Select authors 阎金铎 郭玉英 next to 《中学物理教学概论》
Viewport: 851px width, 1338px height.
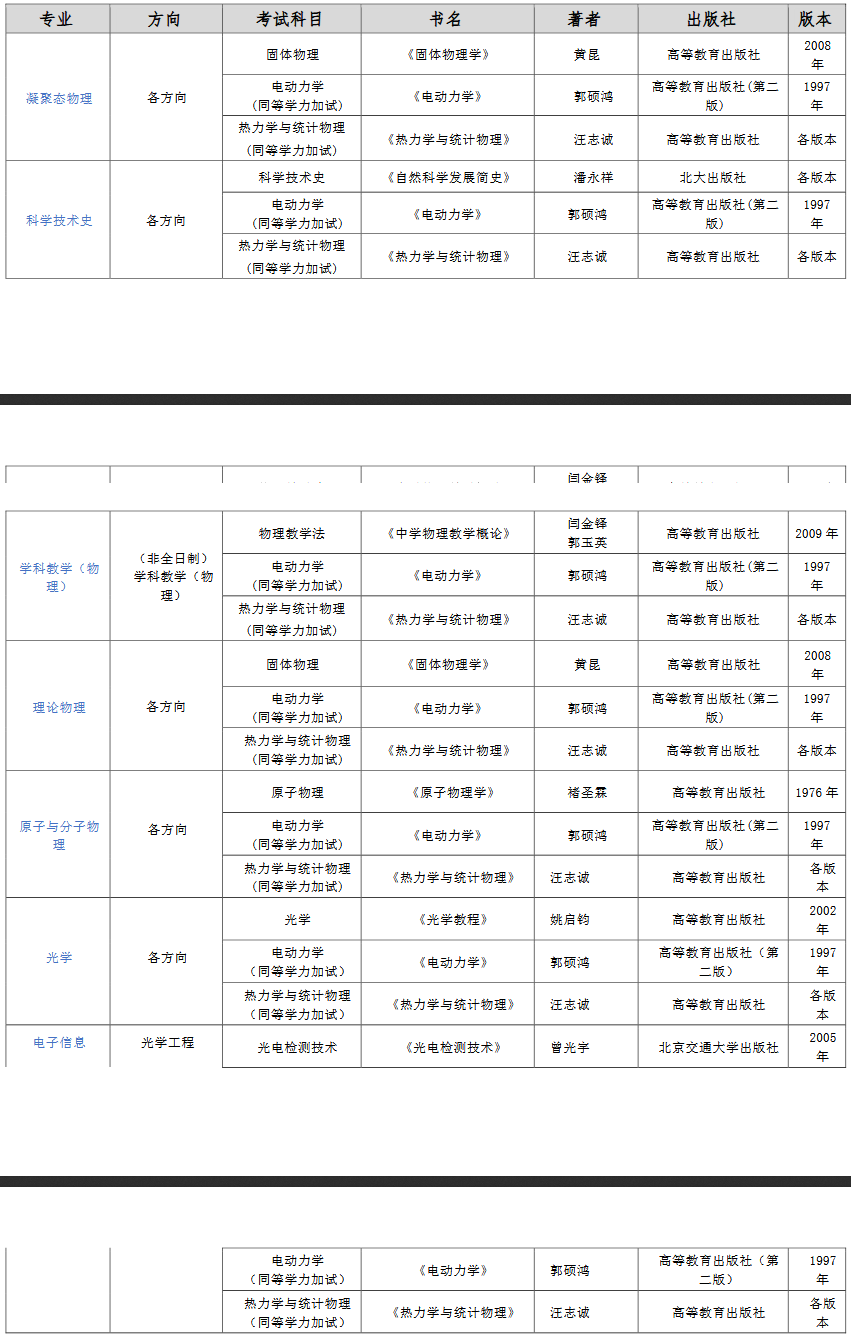point(587,533)
